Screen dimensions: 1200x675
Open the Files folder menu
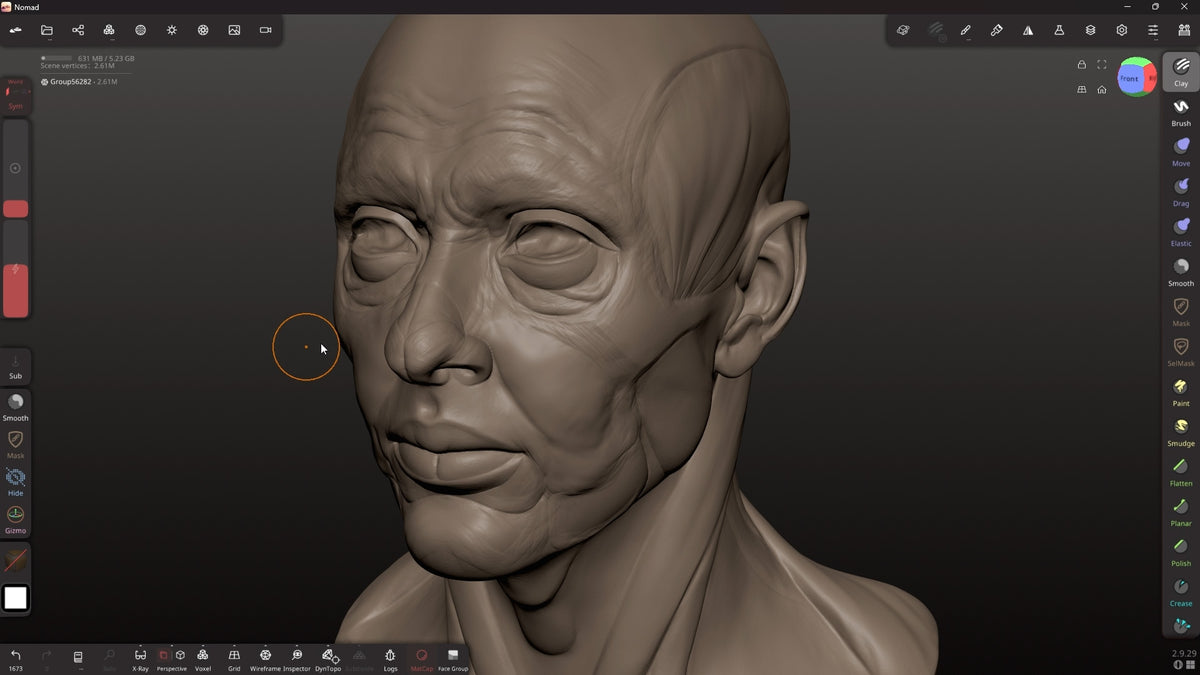47,30
